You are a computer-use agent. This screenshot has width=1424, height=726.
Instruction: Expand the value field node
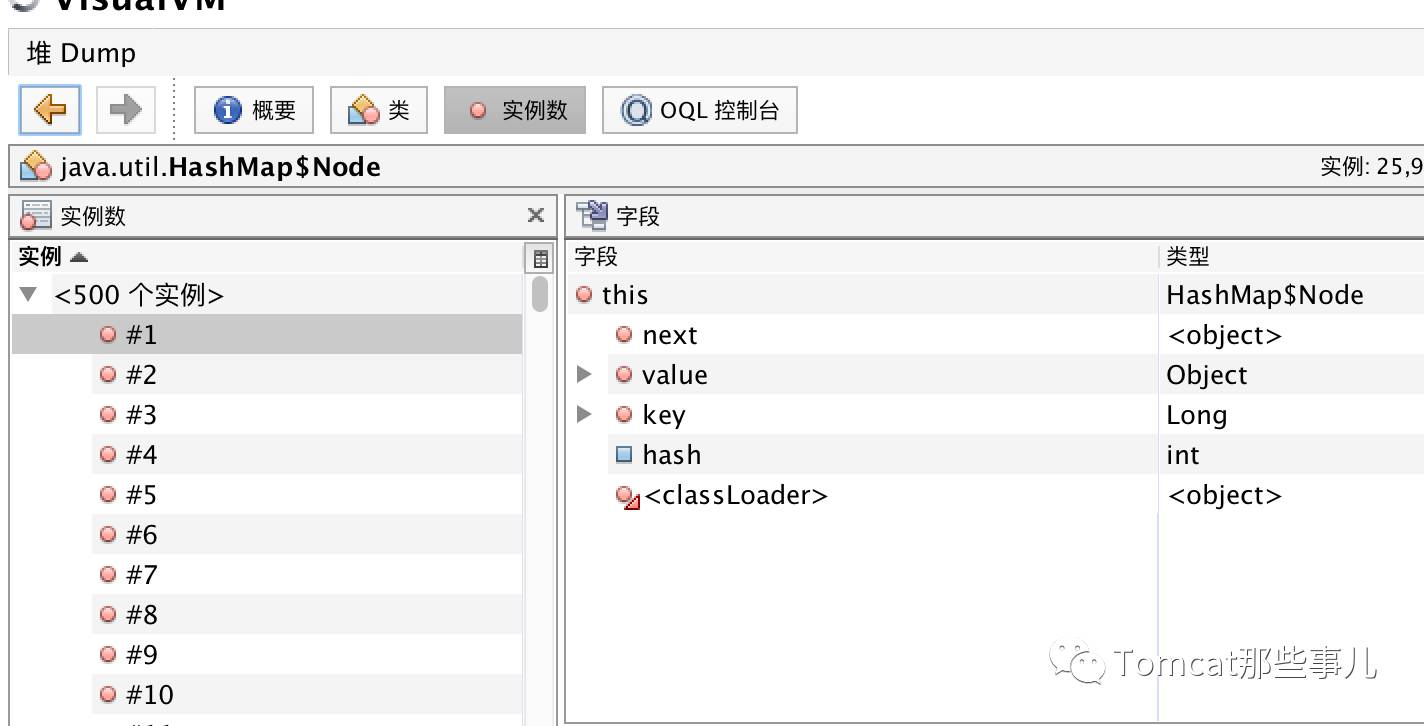pos(585,374)
